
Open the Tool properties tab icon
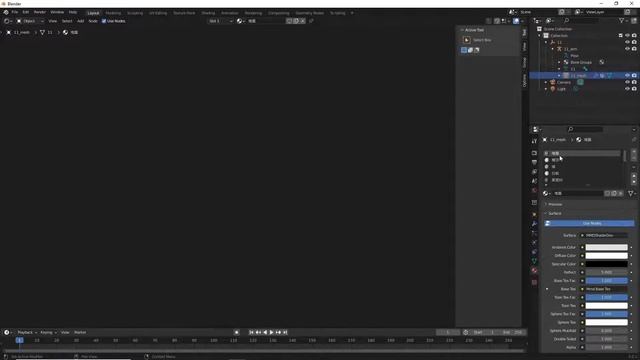[534, 141]
